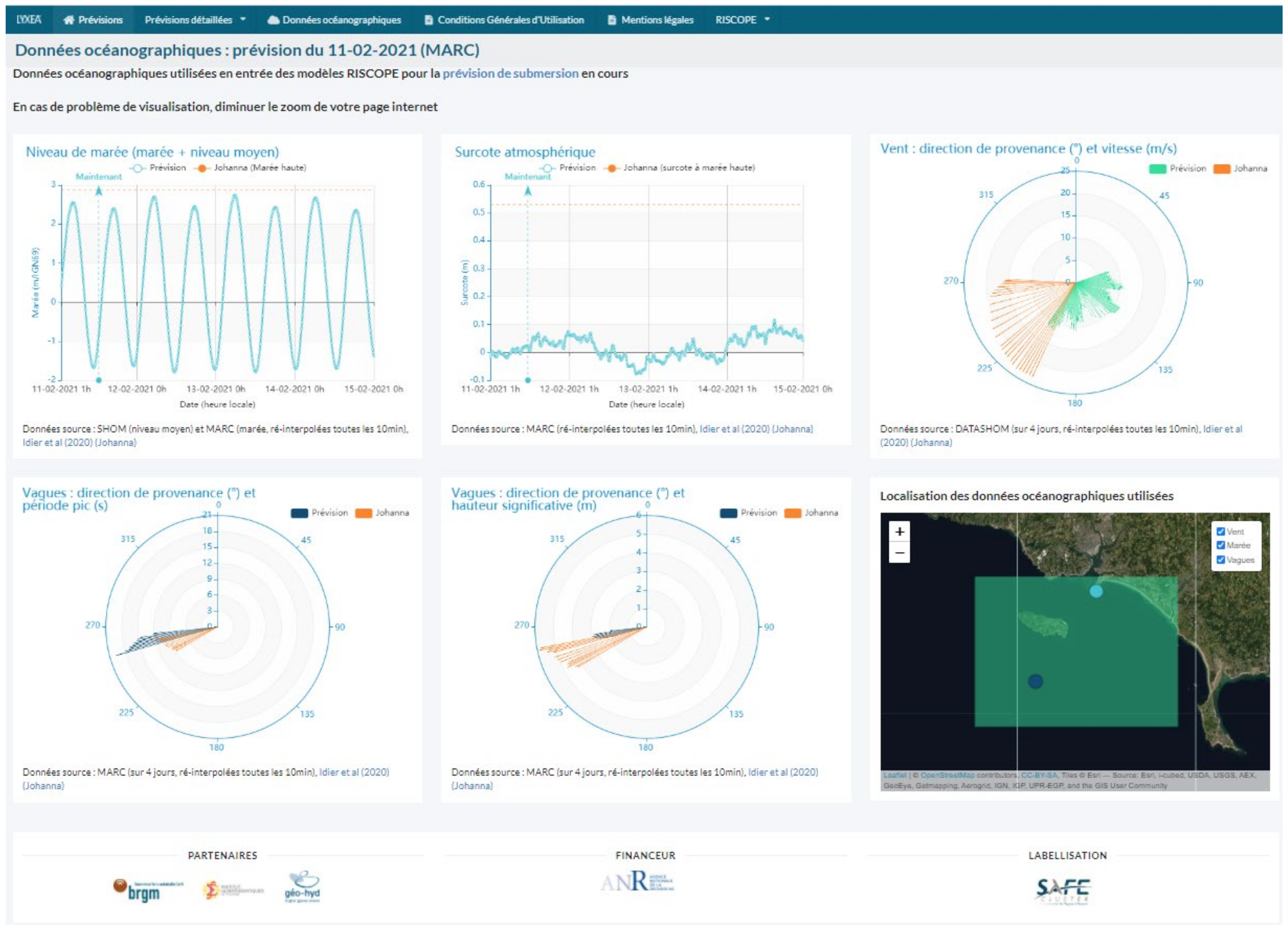The width and height of the screenshot is (1288, 930).
Task: Click the géo-hyd partner logo
Action: (302, 888)
